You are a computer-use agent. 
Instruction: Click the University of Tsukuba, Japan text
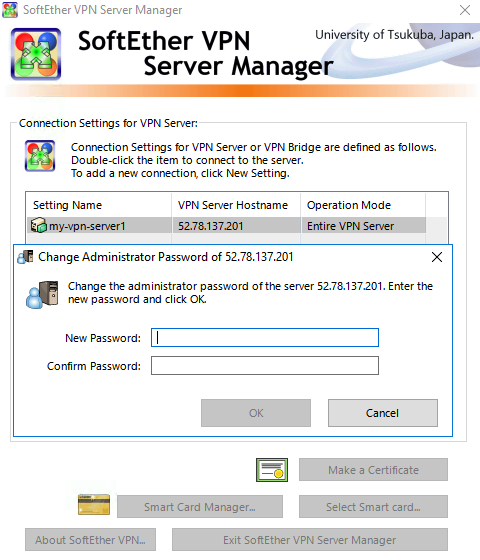tap(394, 35)
